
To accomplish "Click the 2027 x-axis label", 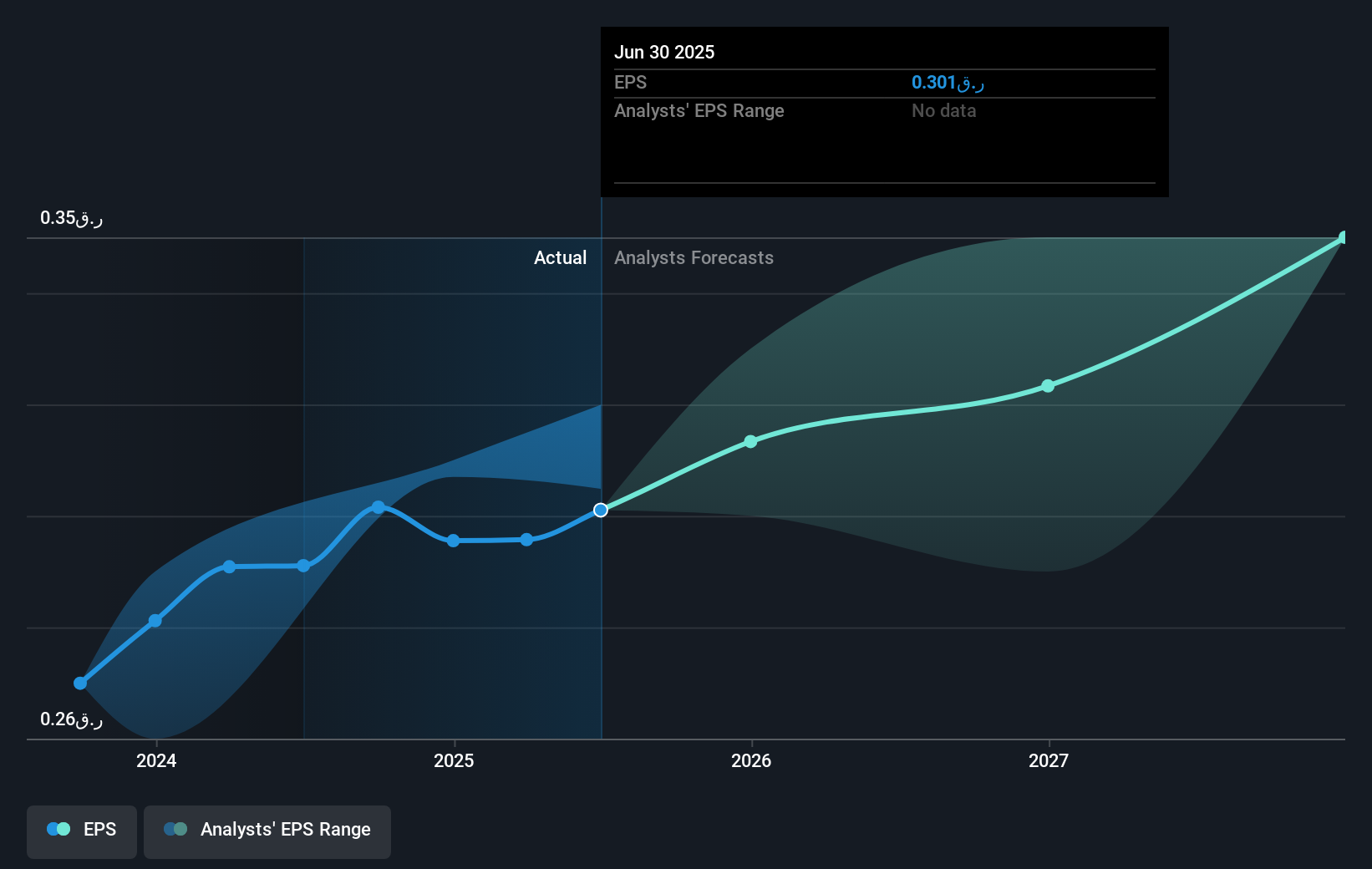I will (x=1049, y=760).
